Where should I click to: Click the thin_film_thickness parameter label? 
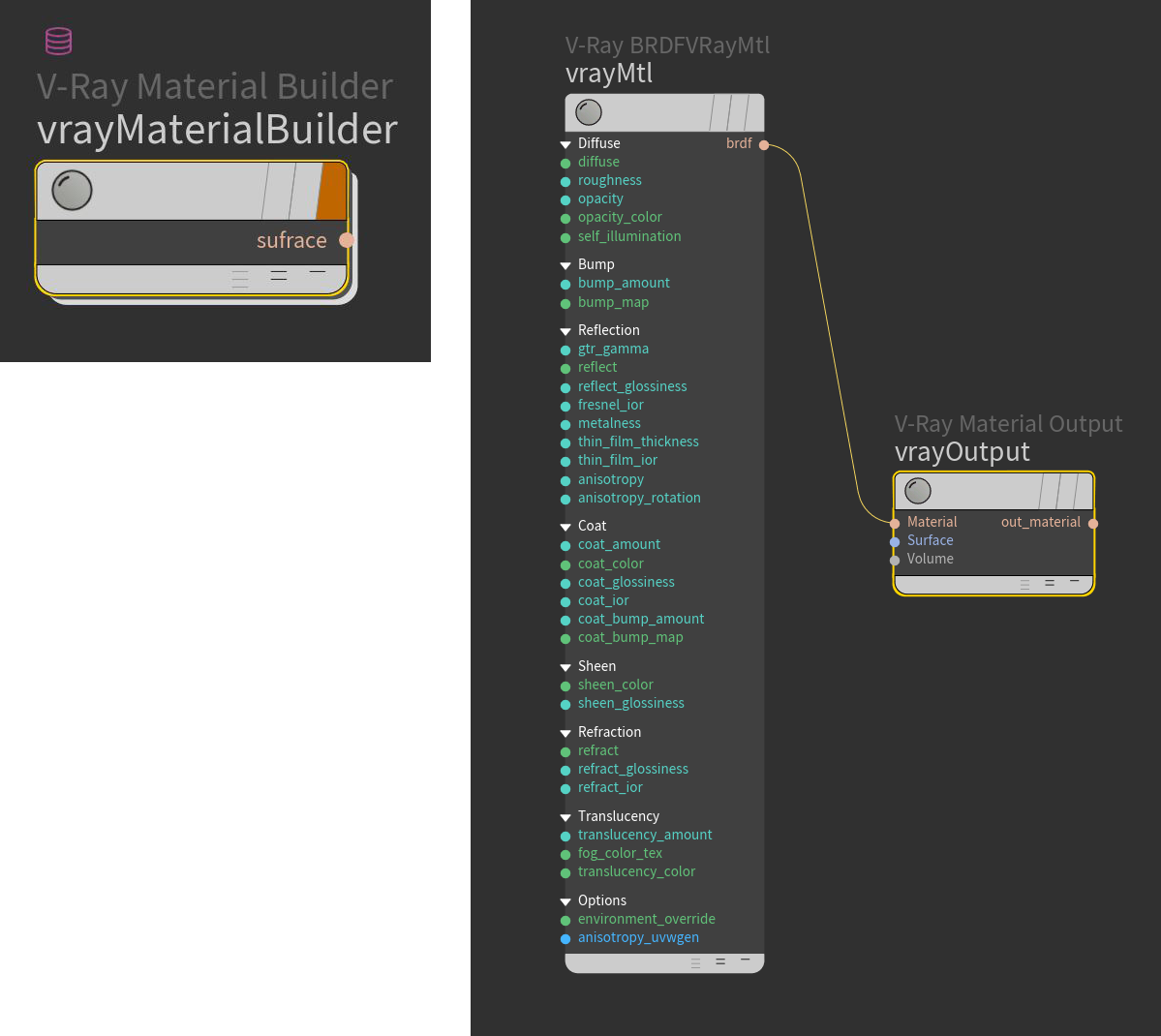pyautogui.click(x=638, y=442)
